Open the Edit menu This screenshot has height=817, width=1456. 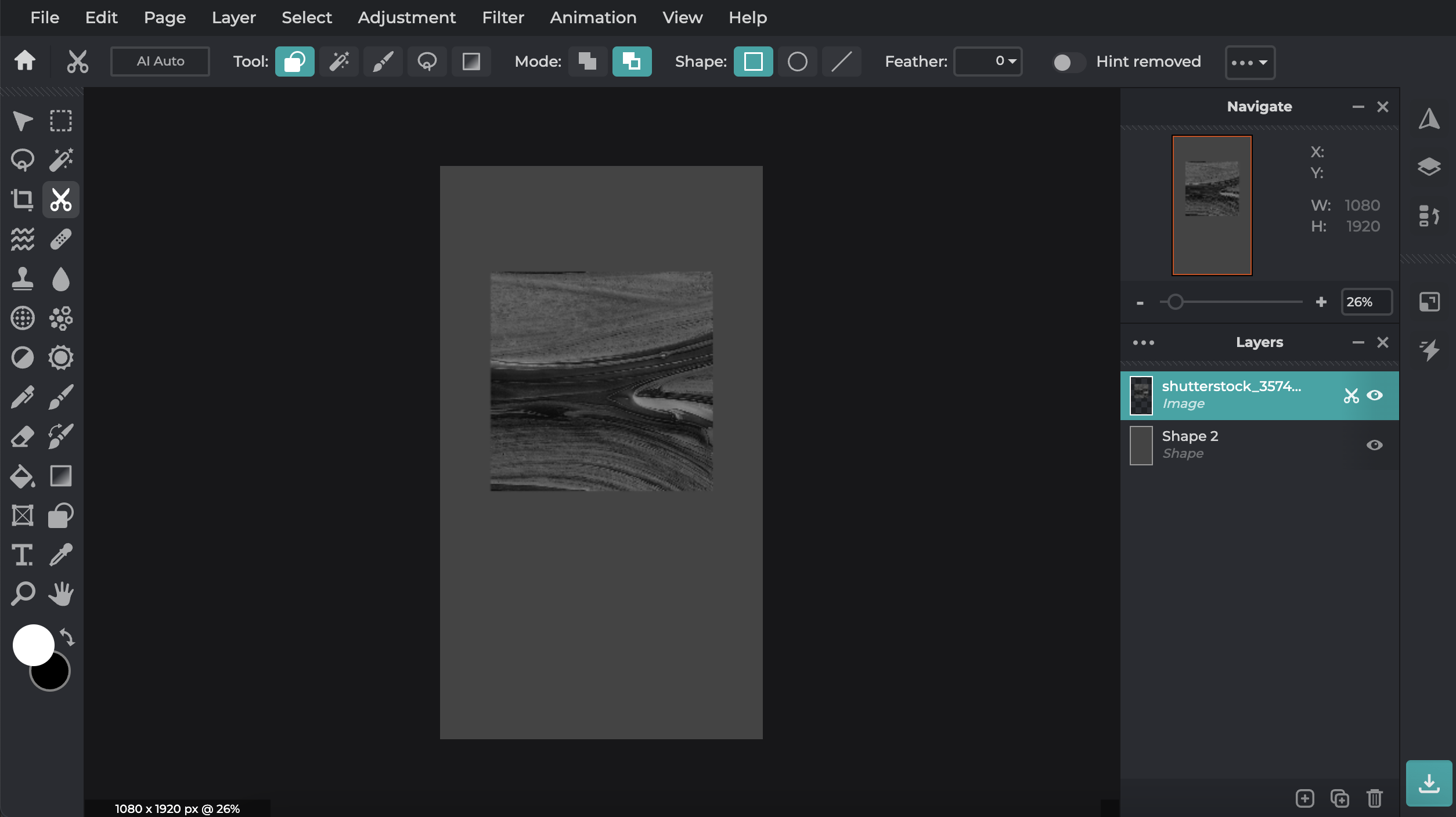point(102,17)
